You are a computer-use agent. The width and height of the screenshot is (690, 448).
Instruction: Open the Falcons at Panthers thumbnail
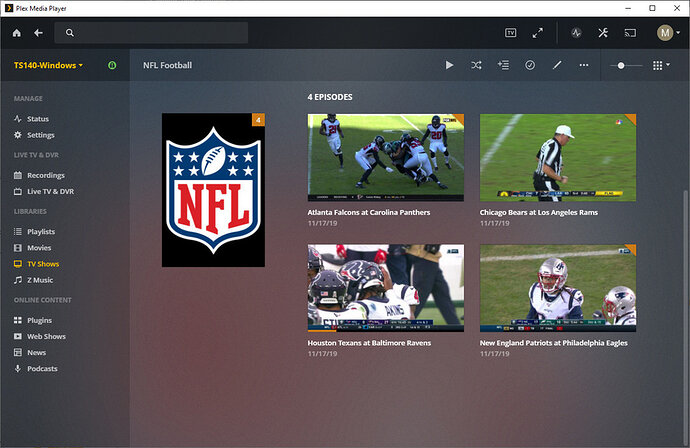(x=385, y=158)
